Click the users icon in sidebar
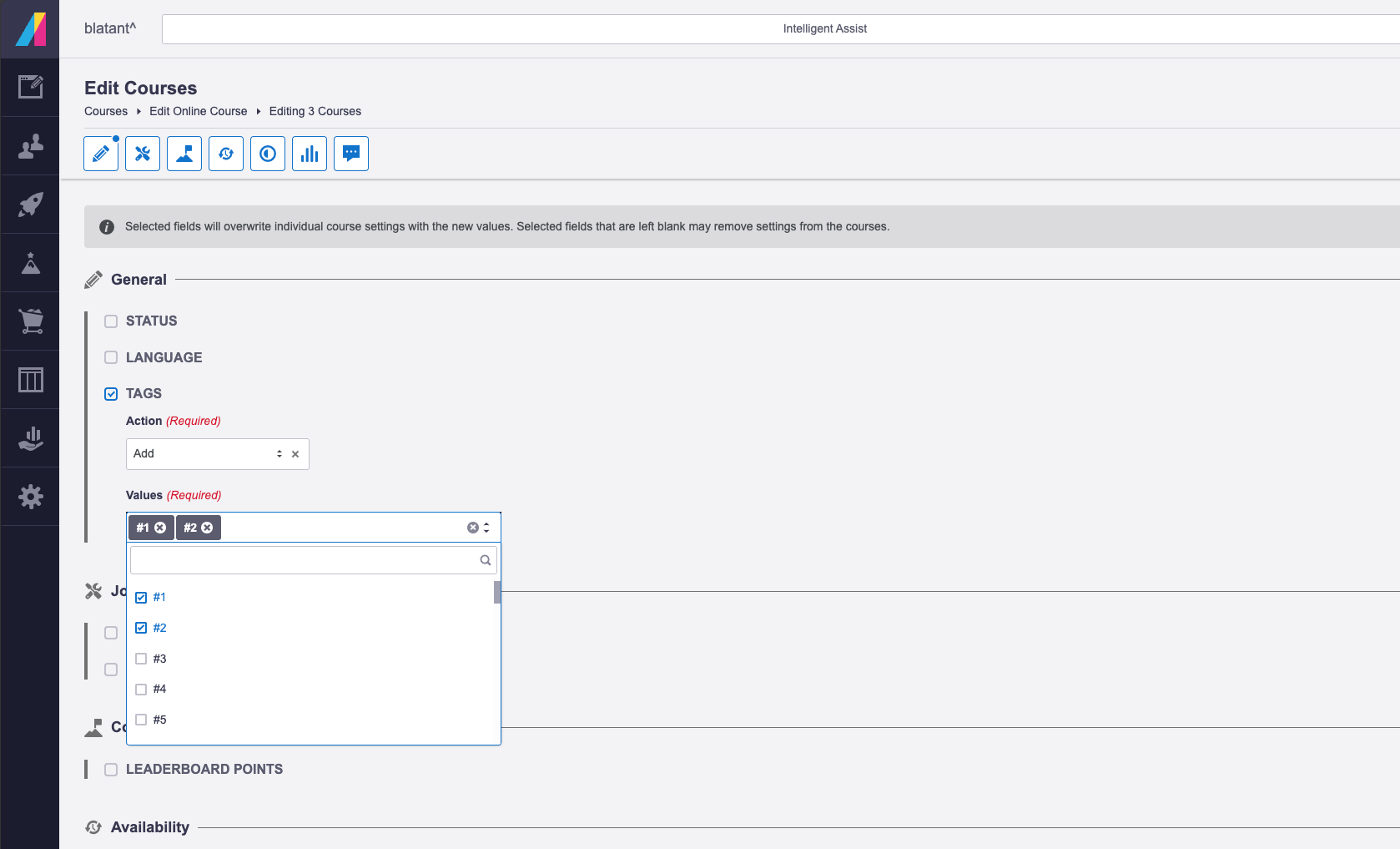The height and width of the screenshot is (849, 1400). point(31,146)
